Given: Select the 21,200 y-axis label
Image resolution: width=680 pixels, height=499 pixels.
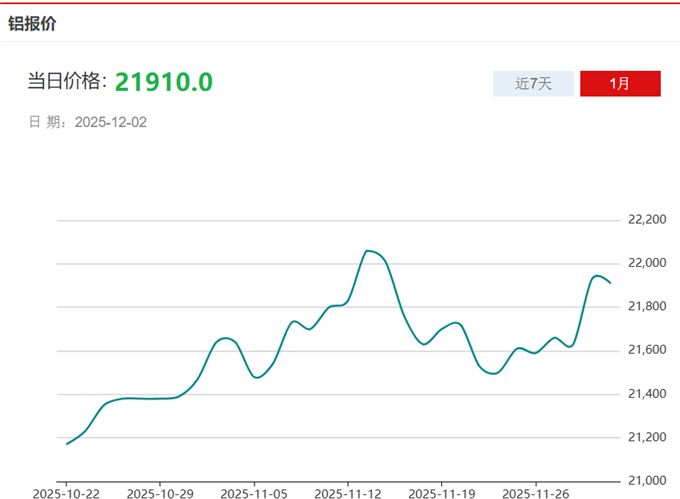Looking at the screenshot, I should (x=646, y=437).
